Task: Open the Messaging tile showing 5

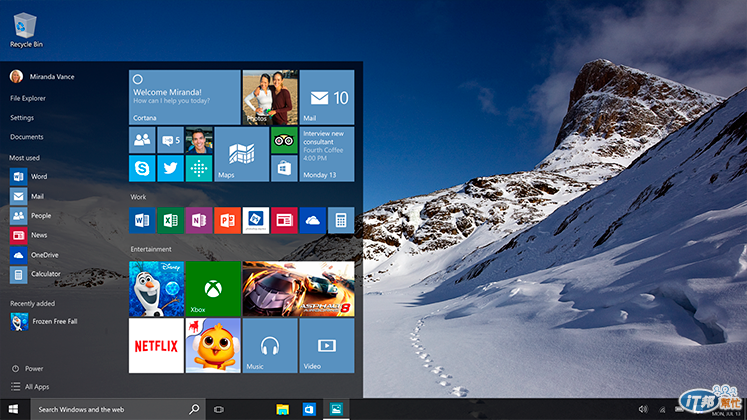Action: tap(170, 140)
